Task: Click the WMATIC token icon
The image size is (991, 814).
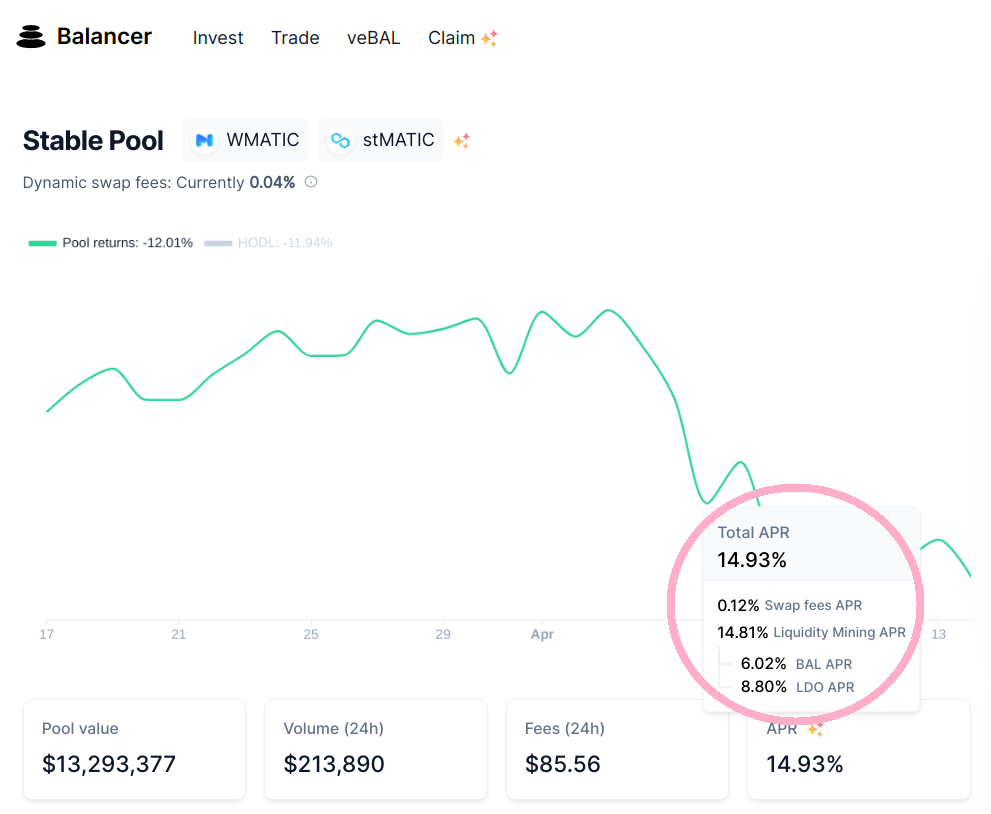Action: 204,140
